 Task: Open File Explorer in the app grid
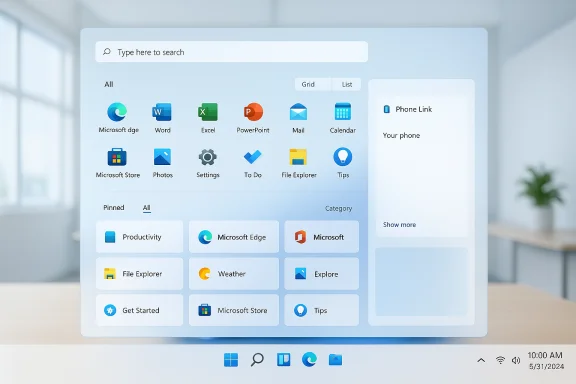point(298,157)
